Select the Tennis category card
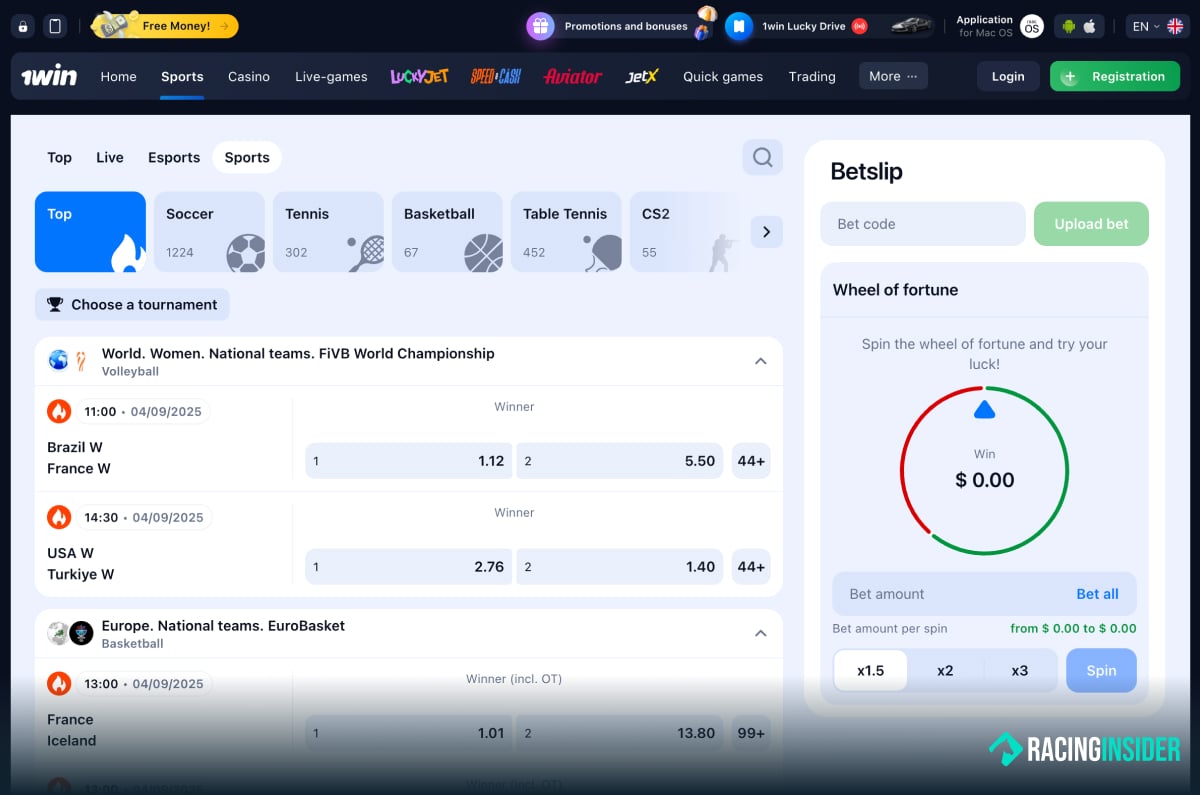The width and height of the screenshot is (1200, 795). [328, 232]
